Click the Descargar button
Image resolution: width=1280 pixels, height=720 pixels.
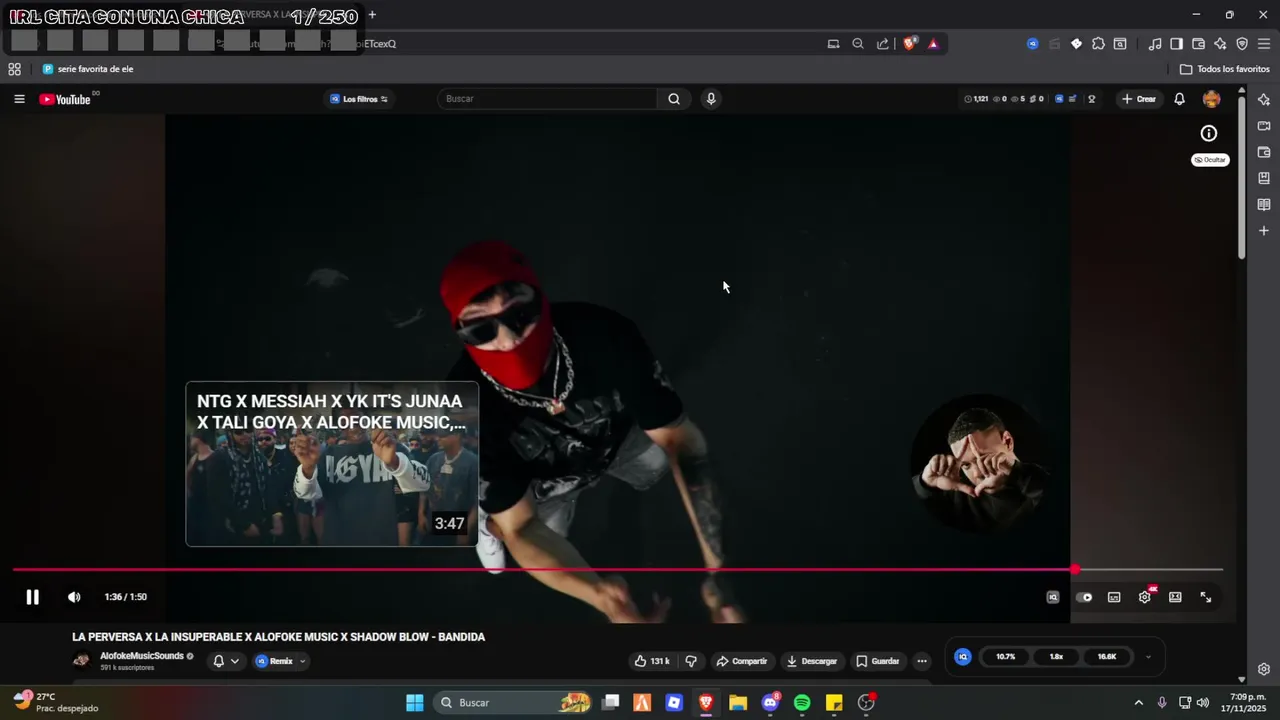pos(811,661)
